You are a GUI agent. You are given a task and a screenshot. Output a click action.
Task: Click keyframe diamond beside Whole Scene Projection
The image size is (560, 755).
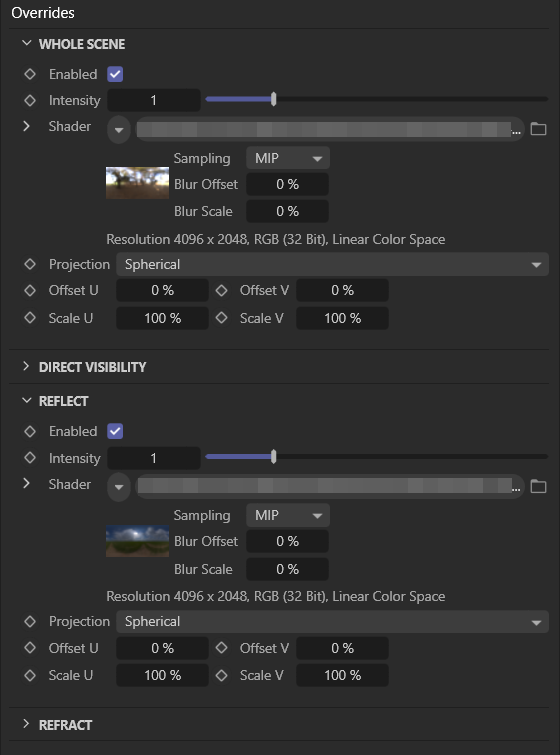pyautogui.click(x=30, y=264)
